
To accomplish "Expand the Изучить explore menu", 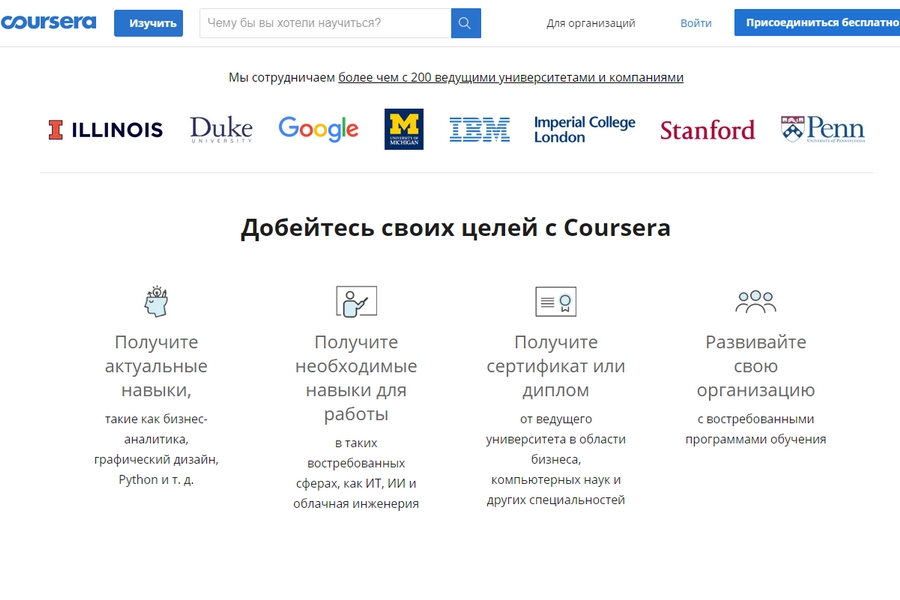I will click(x=148, y=23).
